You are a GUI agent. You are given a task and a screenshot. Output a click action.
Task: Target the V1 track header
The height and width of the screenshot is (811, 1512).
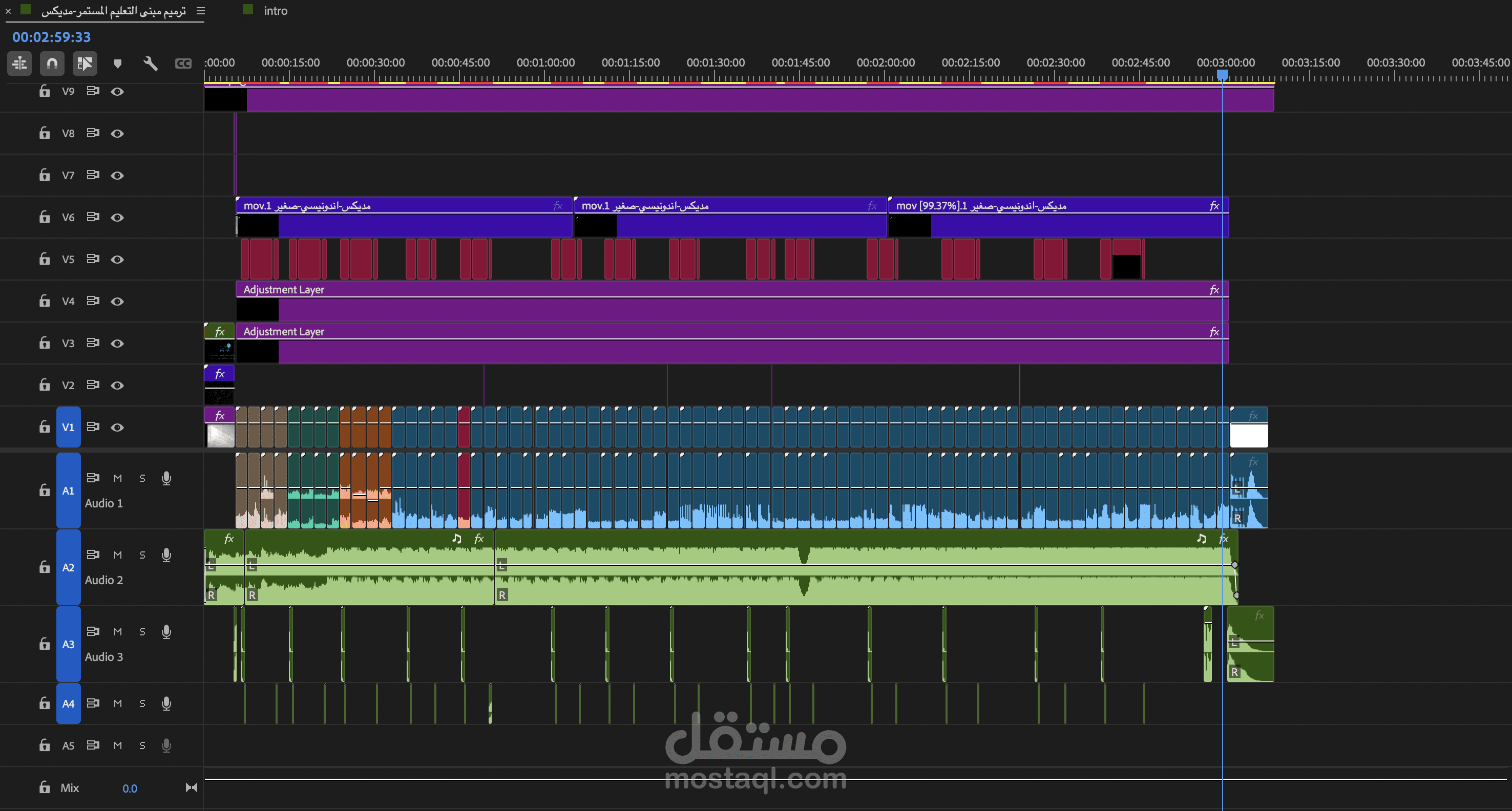[x=68, y=427]
